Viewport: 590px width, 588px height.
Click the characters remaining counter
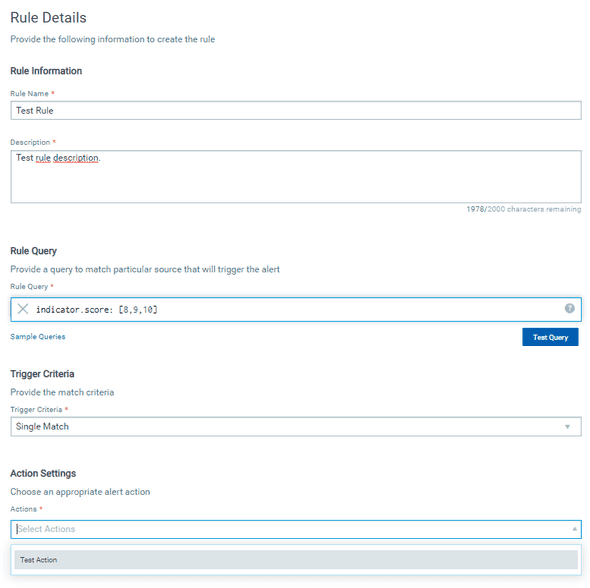(x=524, y=209)
